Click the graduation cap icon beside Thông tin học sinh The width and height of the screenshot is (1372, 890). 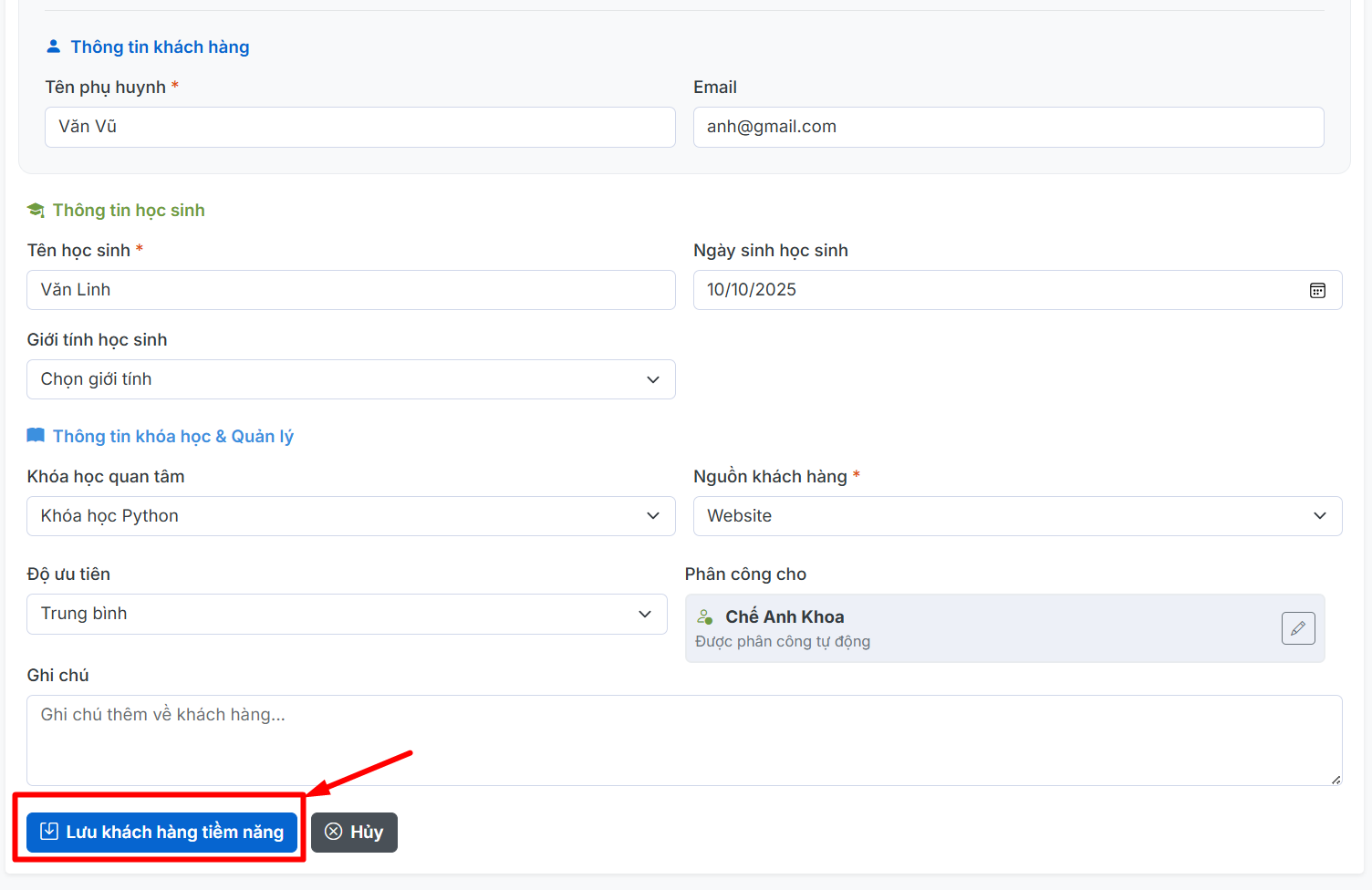pyautogui.click(x=36, y=211)
